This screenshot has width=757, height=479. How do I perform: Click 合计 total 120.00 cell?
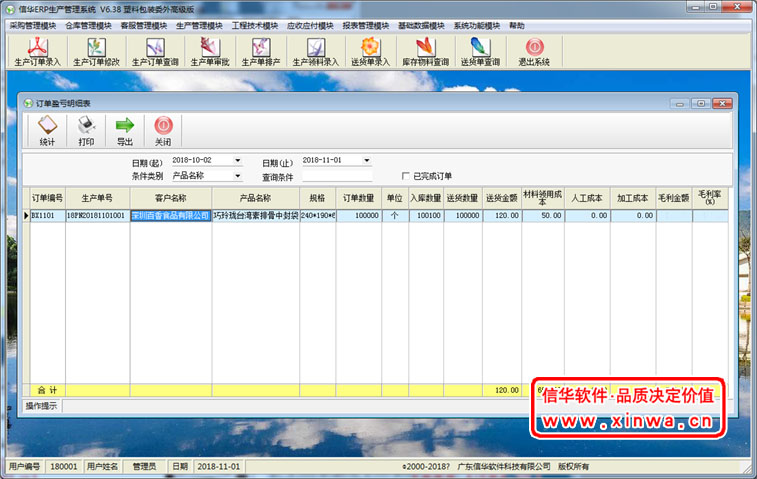coord(502,390)
